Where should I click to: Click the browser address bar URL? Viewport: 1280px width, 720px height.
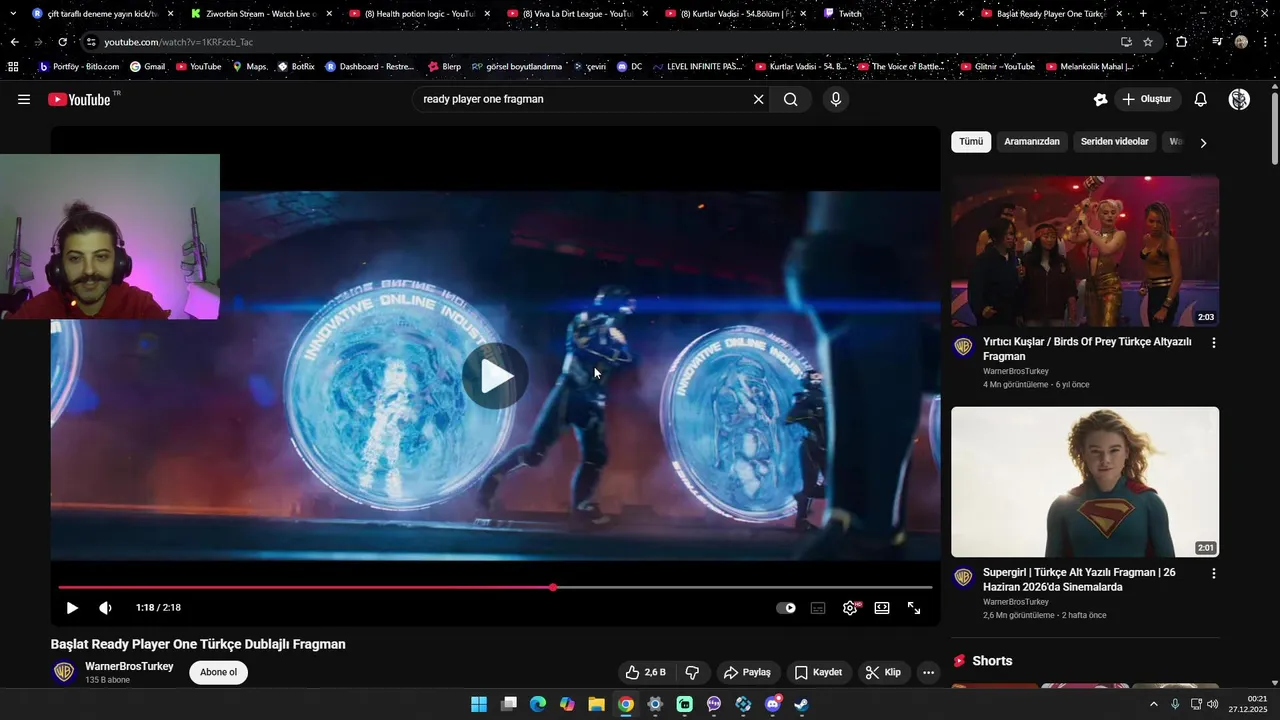click(x=178, y=42)
